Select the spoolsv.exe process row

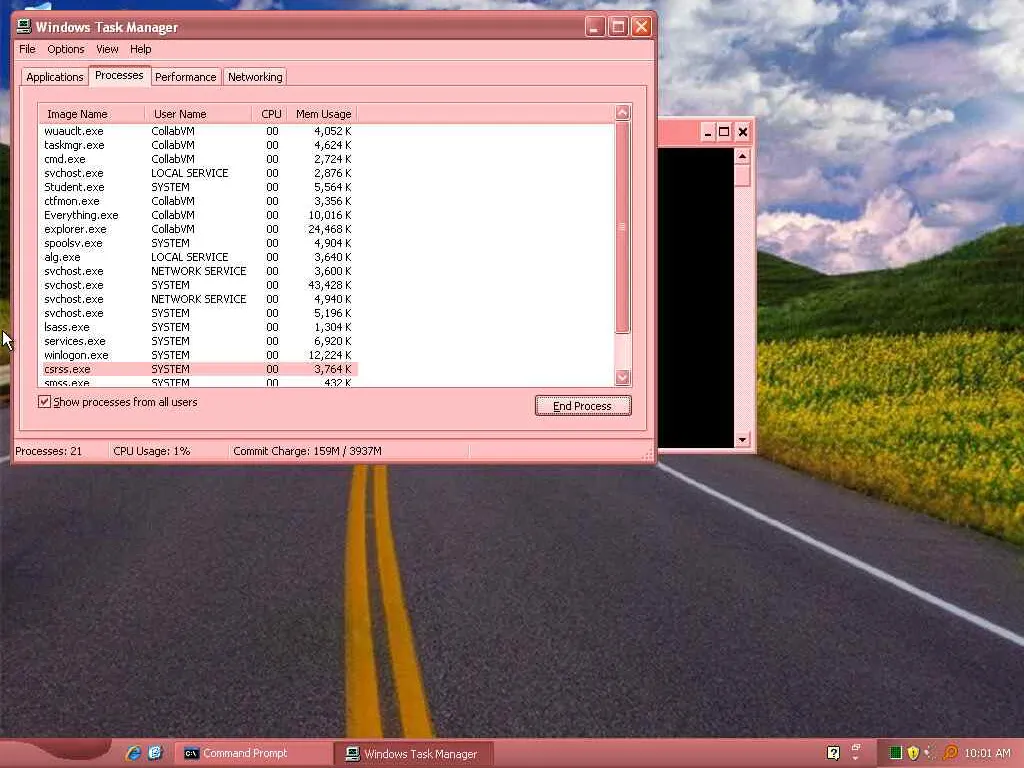click(x=198, y=243)
